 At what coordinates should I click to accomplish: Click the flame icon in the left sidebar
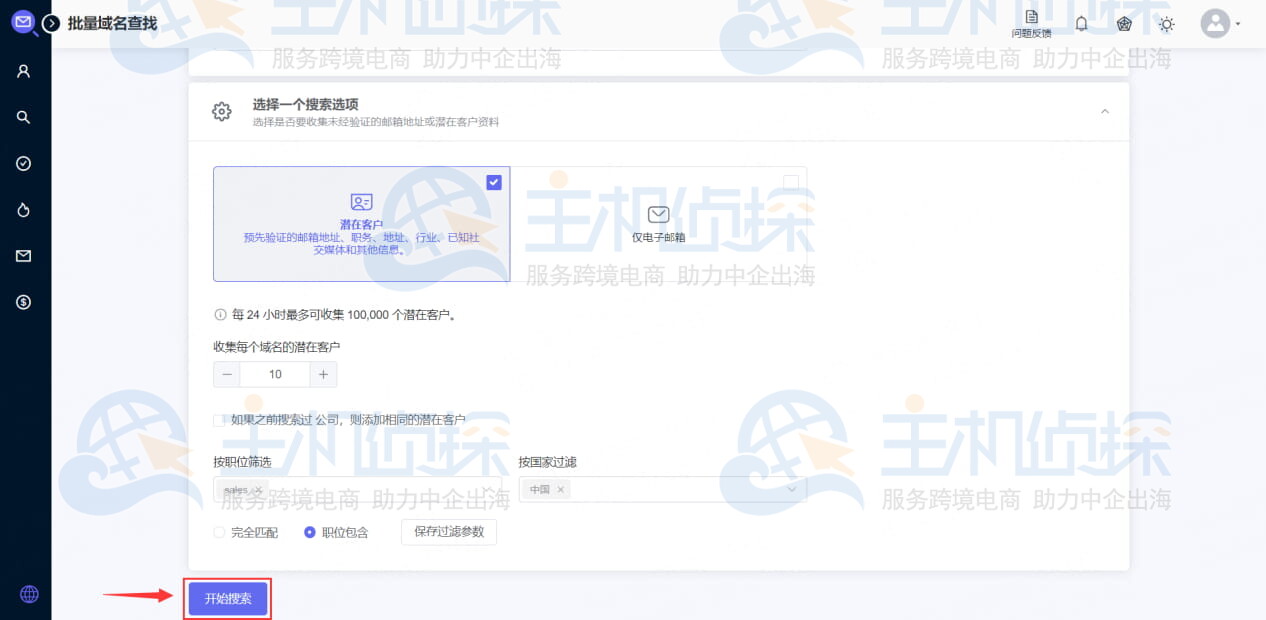[x=25, y=208]
